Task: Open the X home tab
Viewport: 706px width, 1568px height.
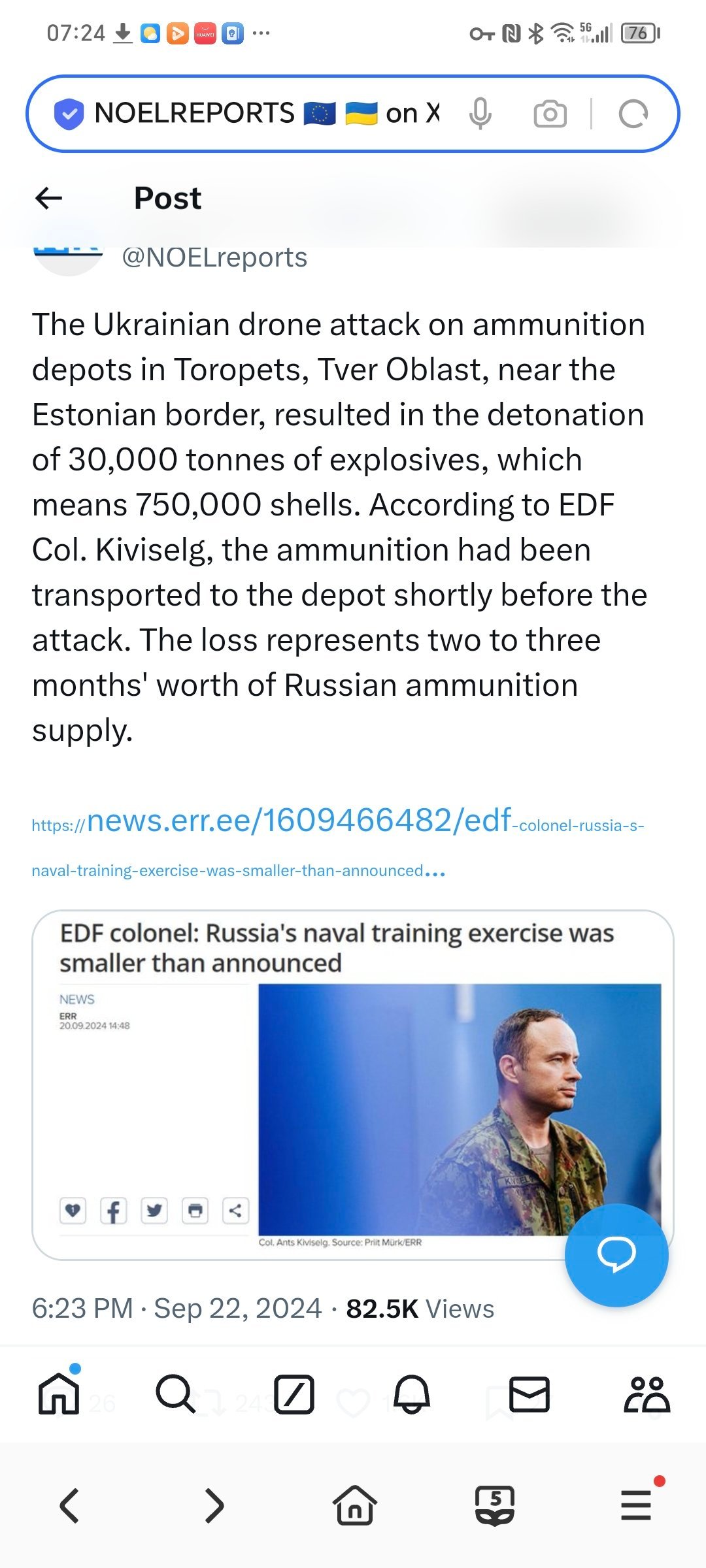Action: (x=59, y=1394)
